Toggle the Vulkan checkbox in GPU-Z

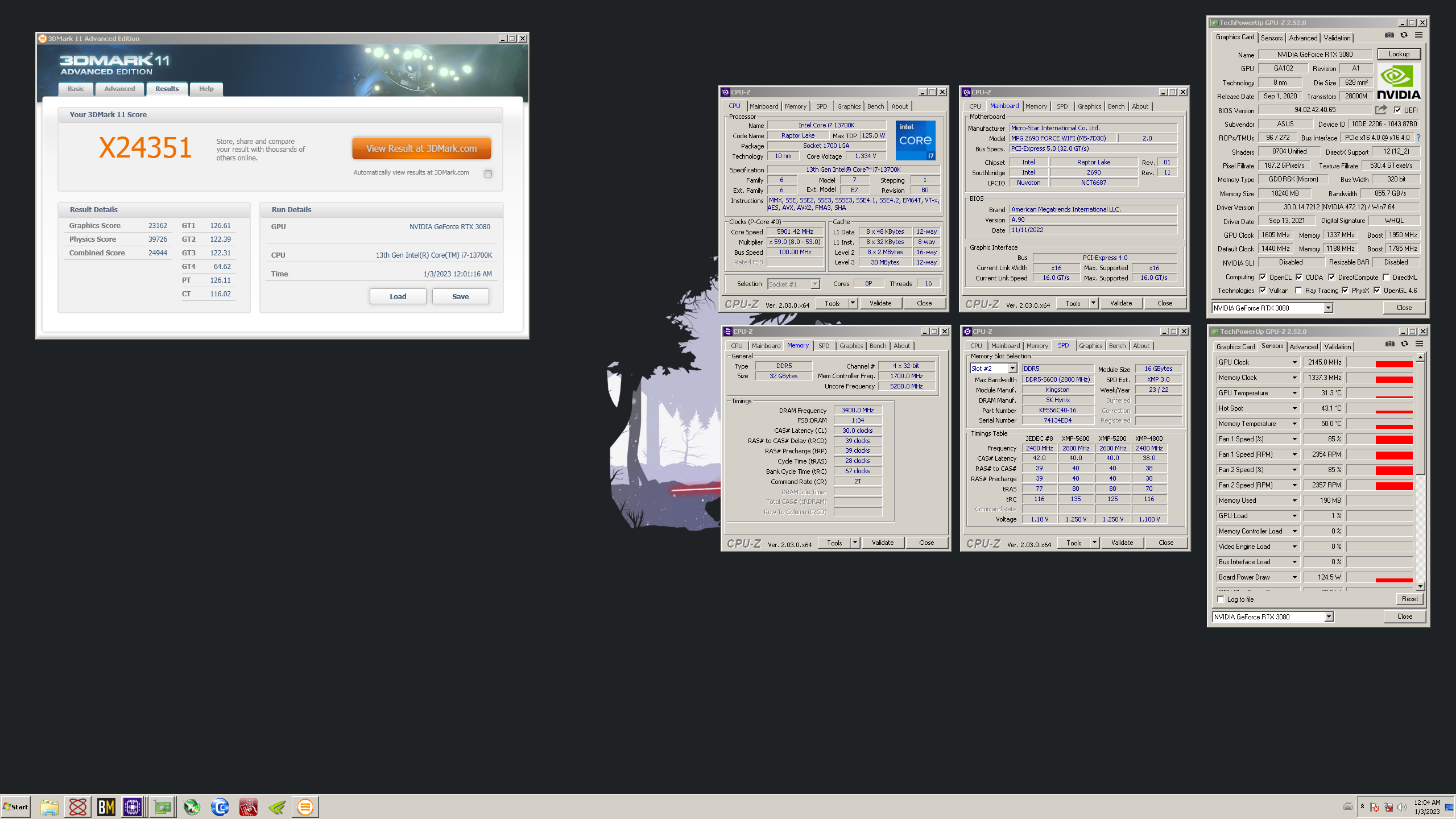1263,291
